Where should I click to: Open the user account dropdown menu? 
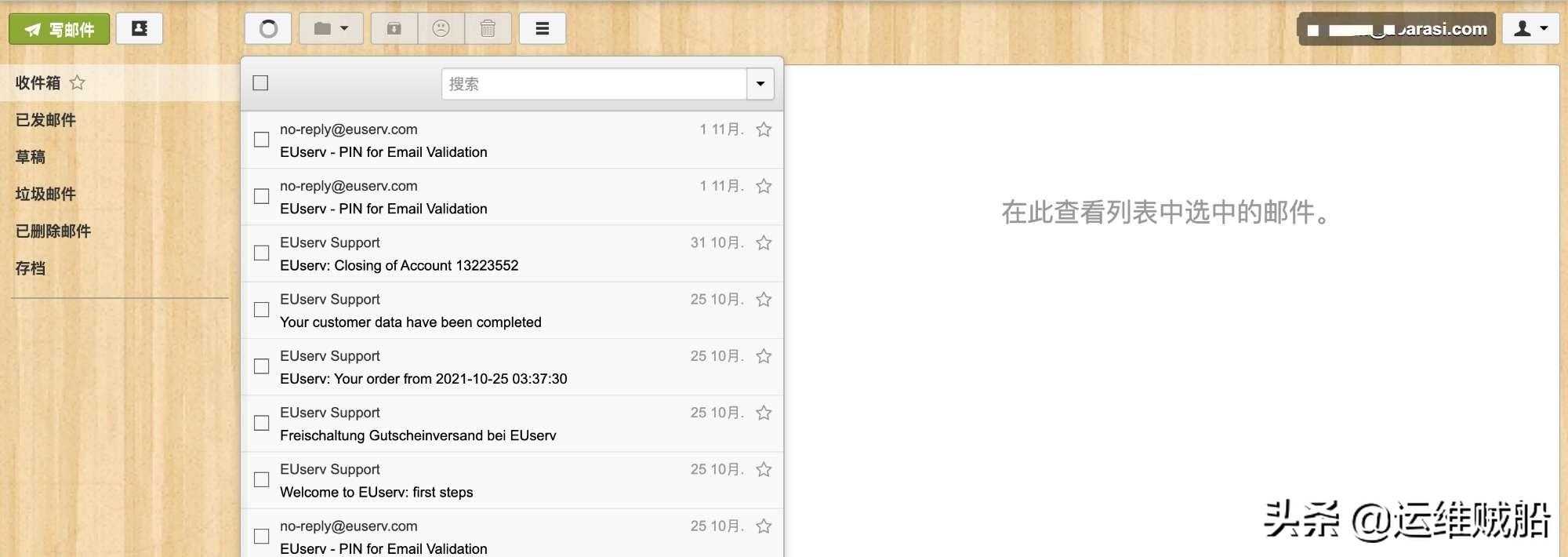pyautogui.click(x=1530, y=29)
